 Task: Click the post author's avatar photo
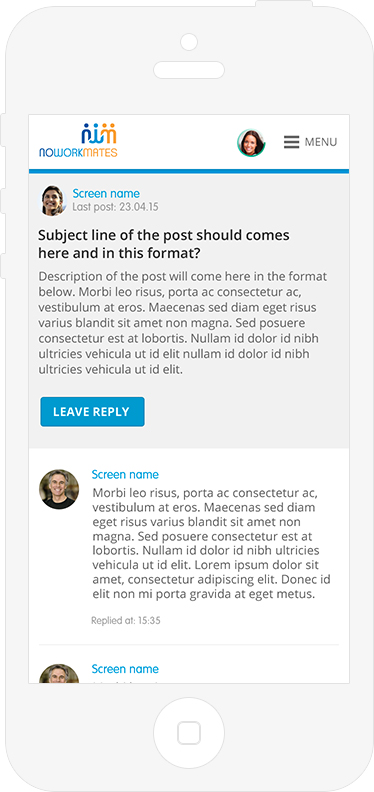[x=53, y=200]
